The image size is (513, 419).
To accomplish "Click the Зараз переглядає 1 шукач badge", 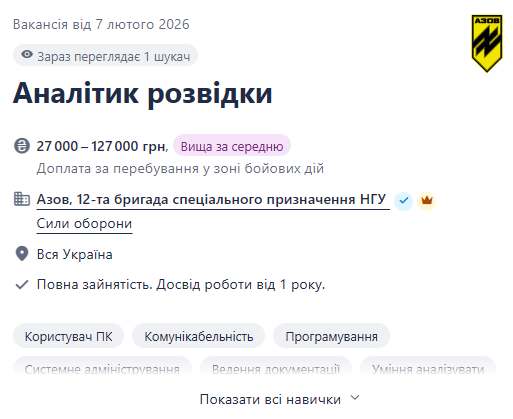I will point(105,55).
